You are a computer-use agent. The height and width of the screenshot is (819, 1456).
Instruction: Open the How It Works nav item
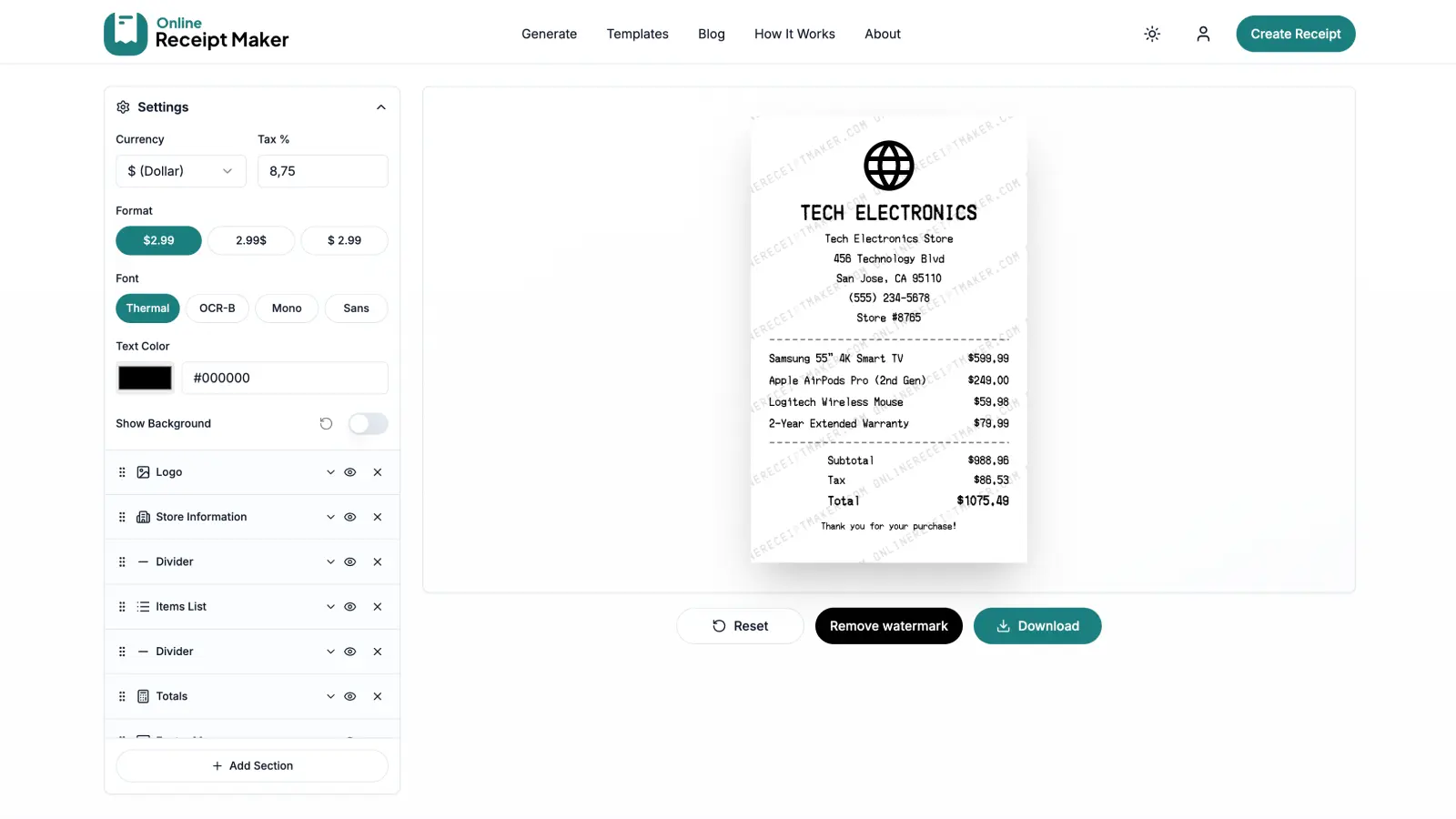click(794, 34)
